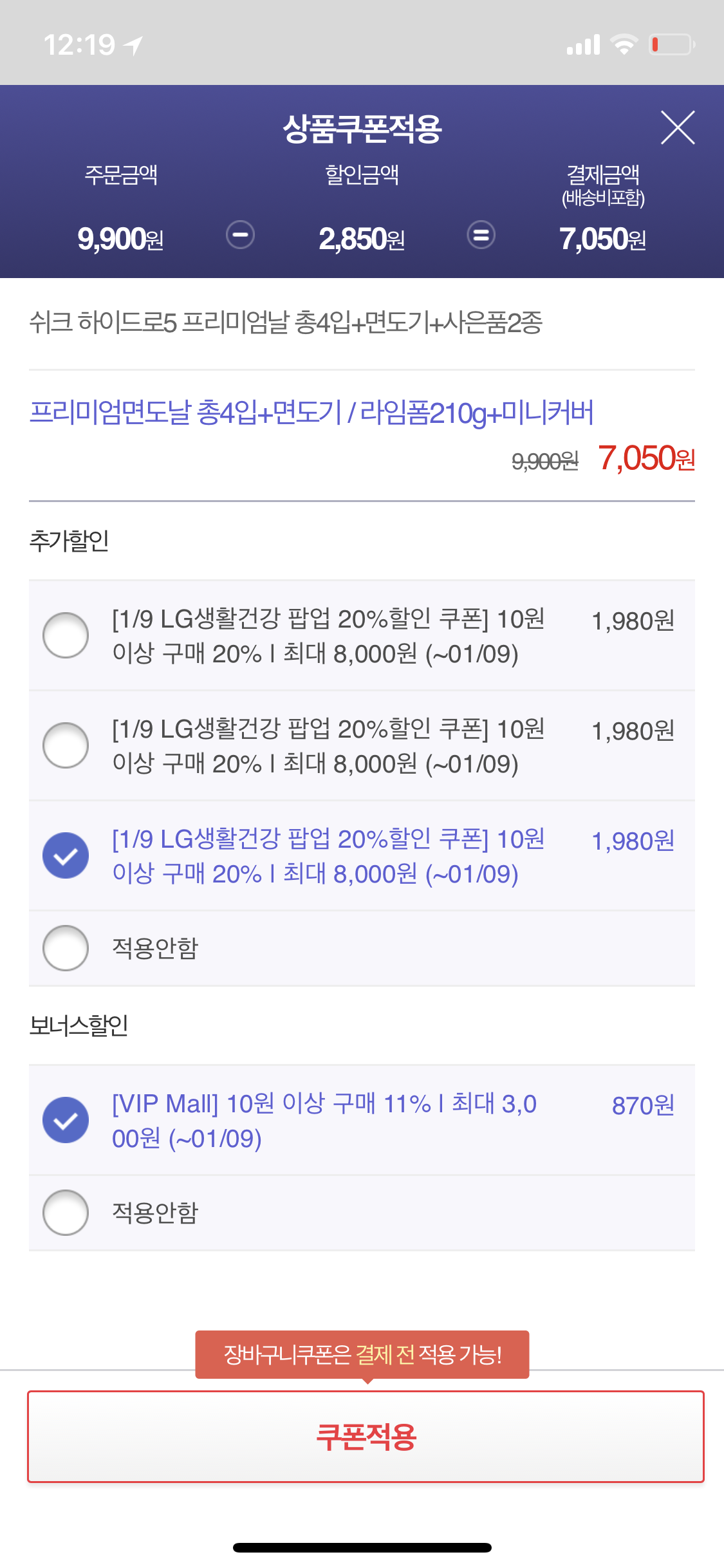
Task: Tap the location arrow beside the clock
Action: pos(133,45)
